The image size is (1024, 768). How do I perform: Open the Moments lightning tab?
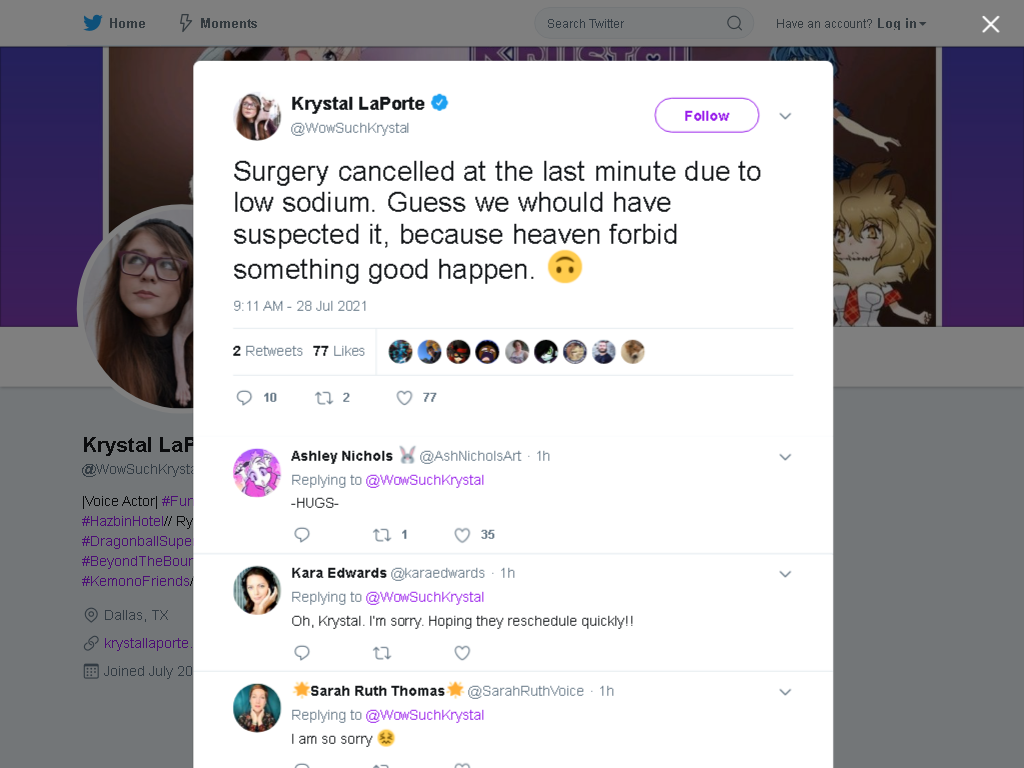tap(218, 24)
